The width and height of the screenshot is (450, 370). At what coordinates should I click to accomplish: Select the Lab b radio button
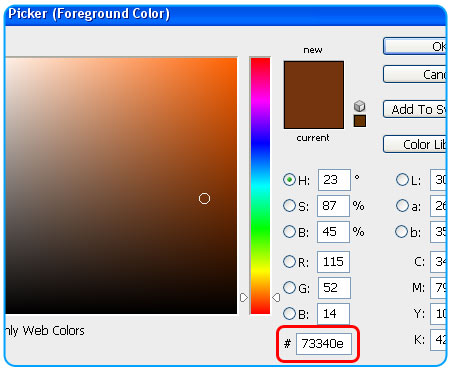pyautogui.click(x=402, y=231)
